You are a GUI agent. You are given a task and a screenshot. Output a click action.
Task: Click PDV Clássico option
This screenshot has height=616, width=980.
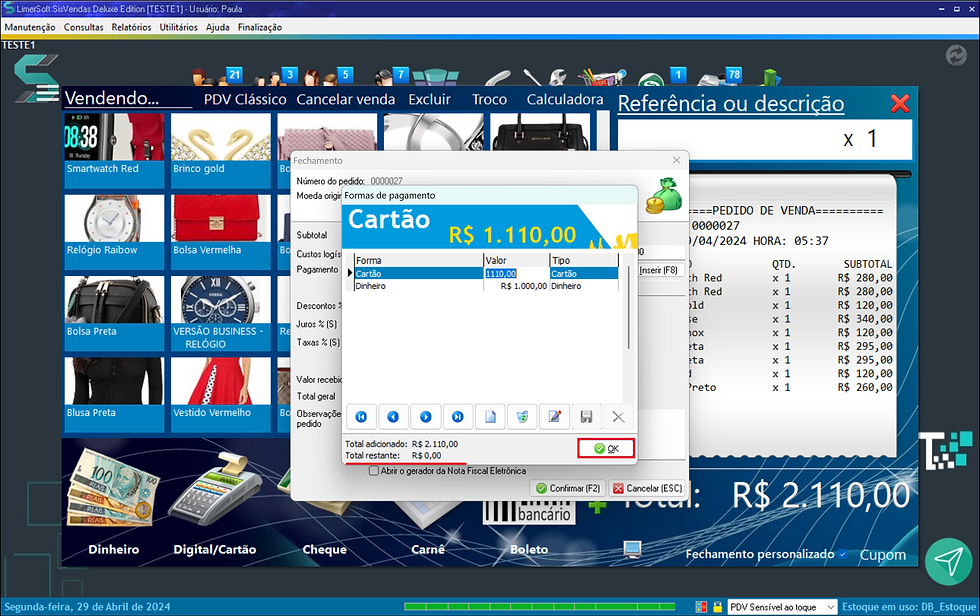click(245, 99)
